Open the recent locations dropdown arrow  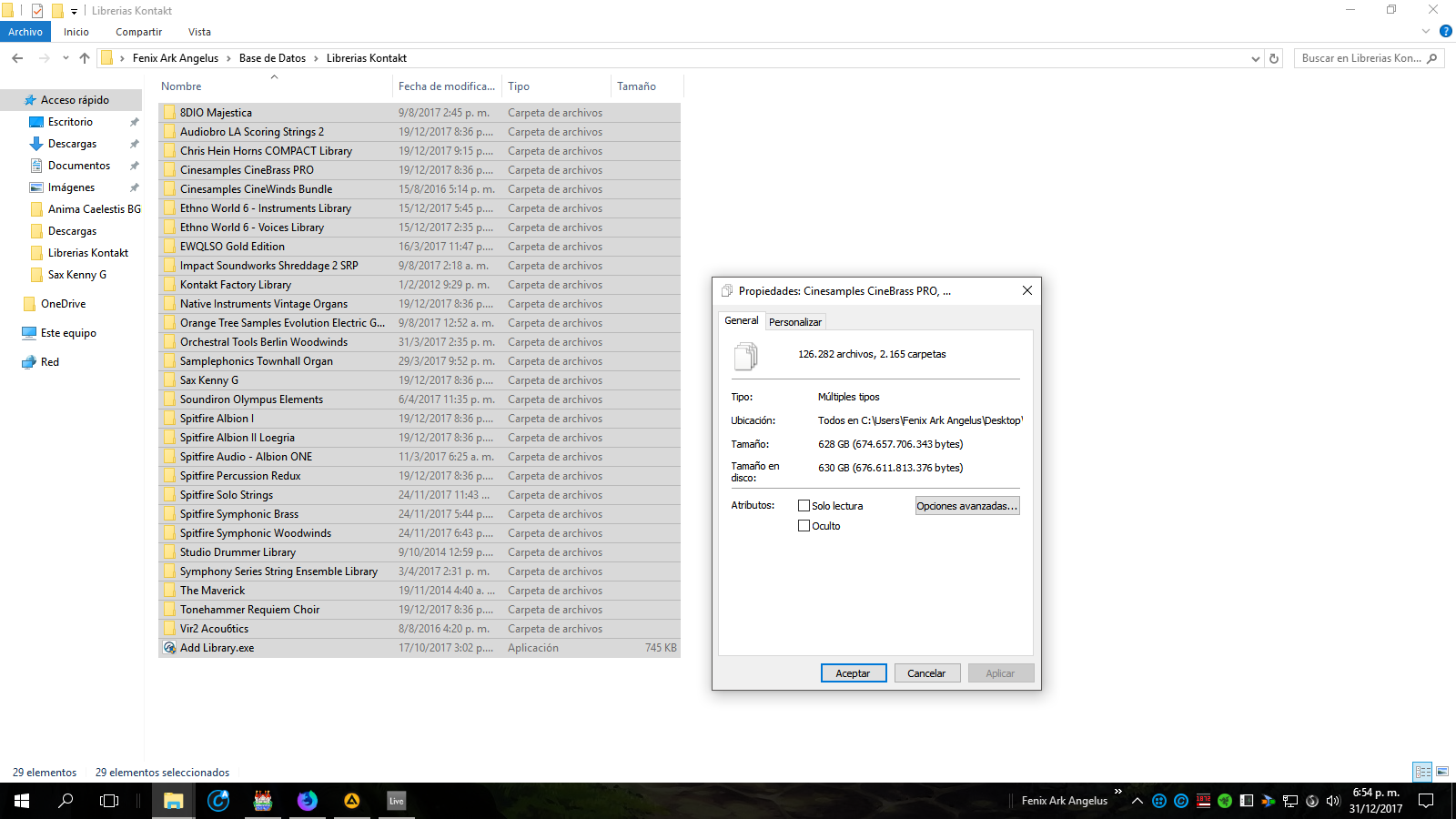click(x=66, y=58)
